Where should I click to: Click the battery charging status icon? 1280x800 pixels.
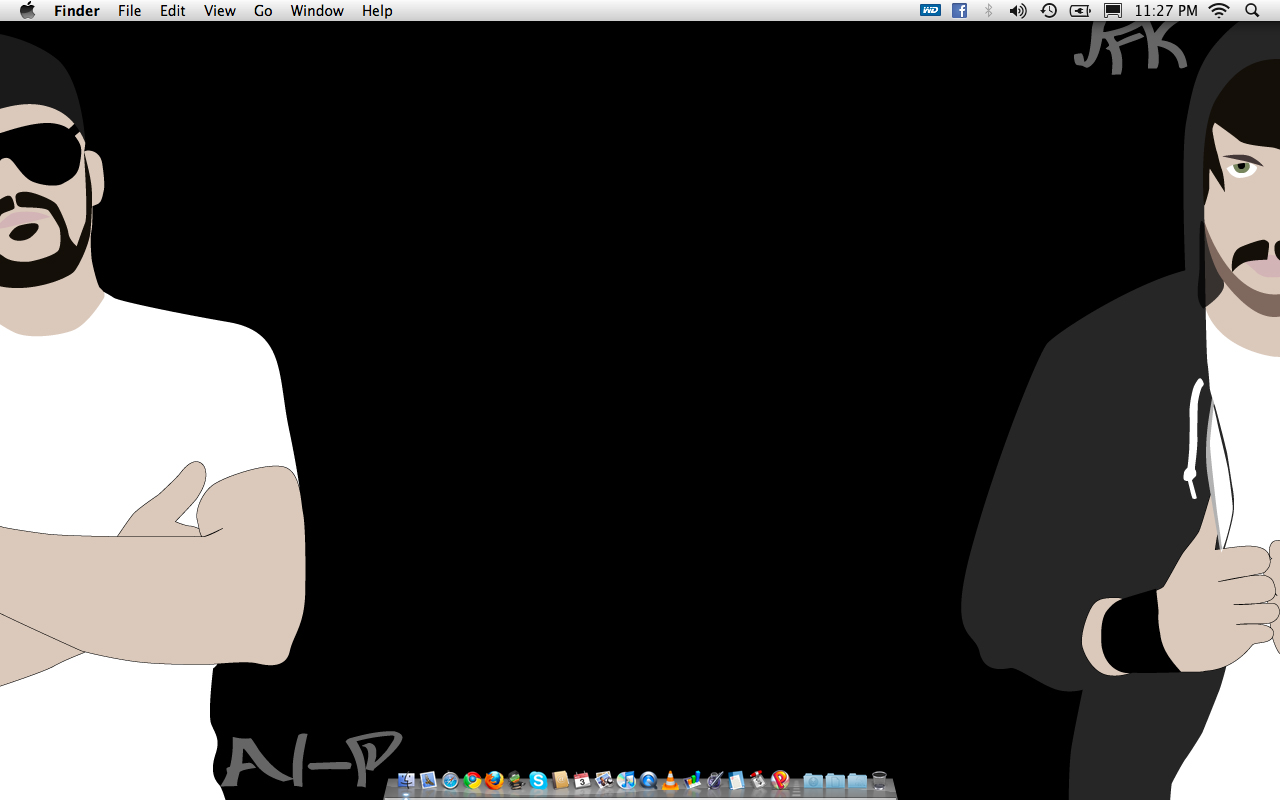click(x=1080, y=10)
